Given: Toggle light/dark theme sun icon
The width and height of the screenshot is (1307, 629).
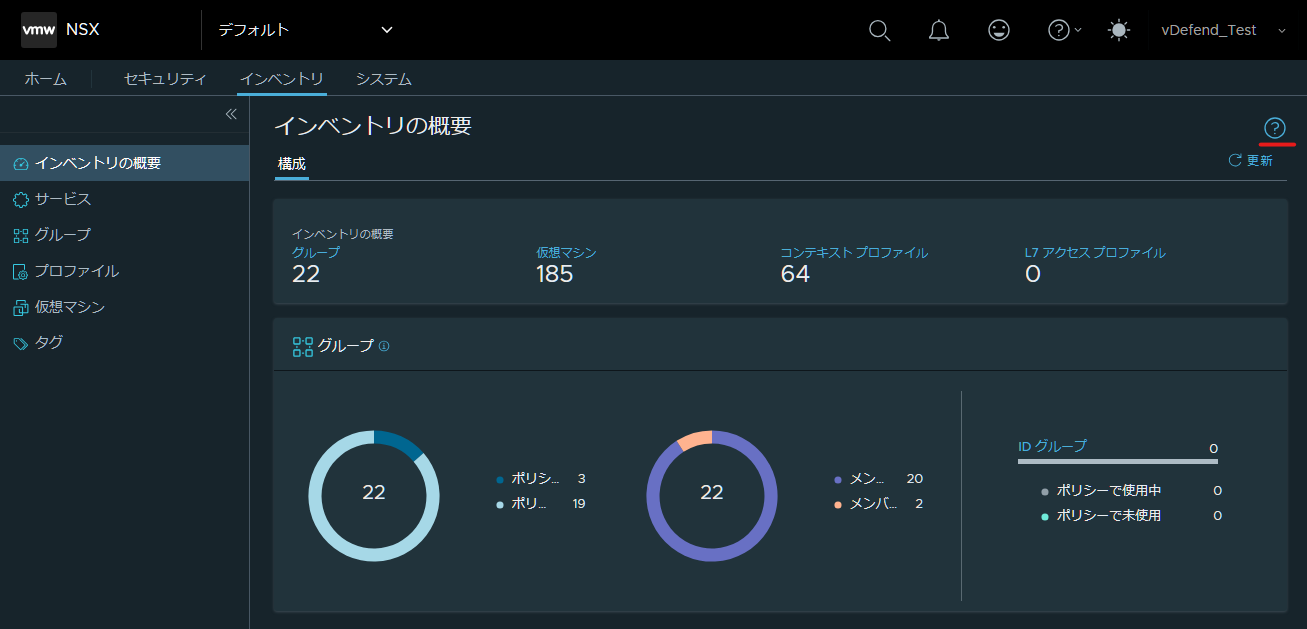Looking at the screenshot, I should click(x=1119, y=31).
